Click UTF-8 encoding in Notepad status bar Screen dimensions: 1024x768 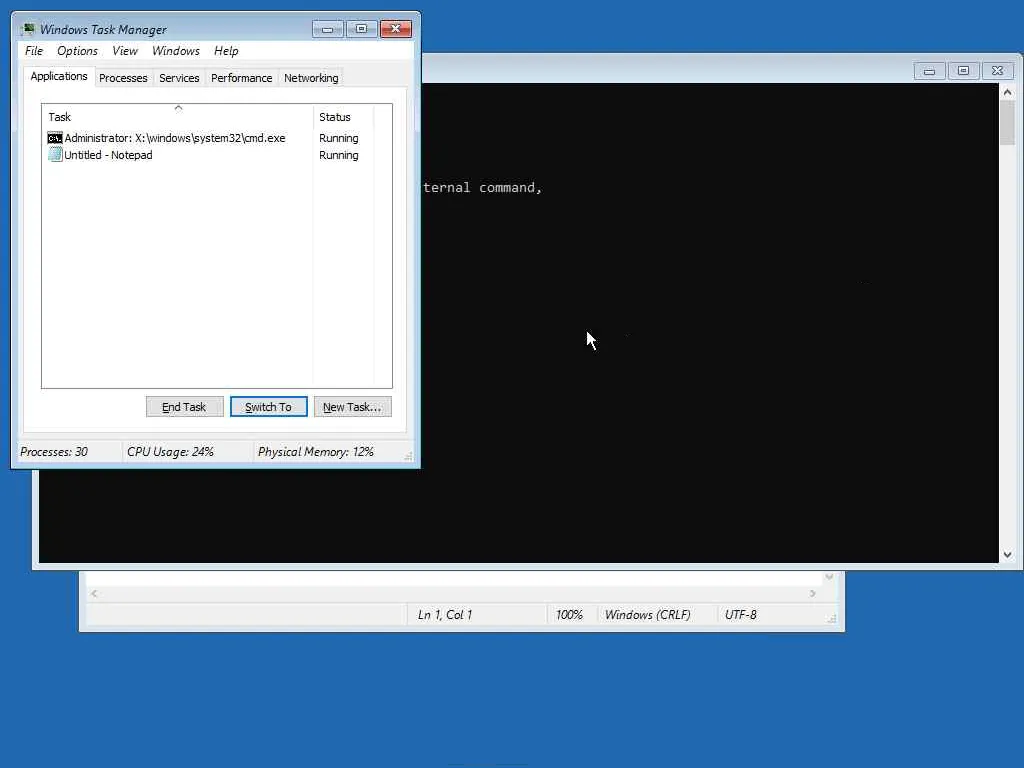[741, 615]
